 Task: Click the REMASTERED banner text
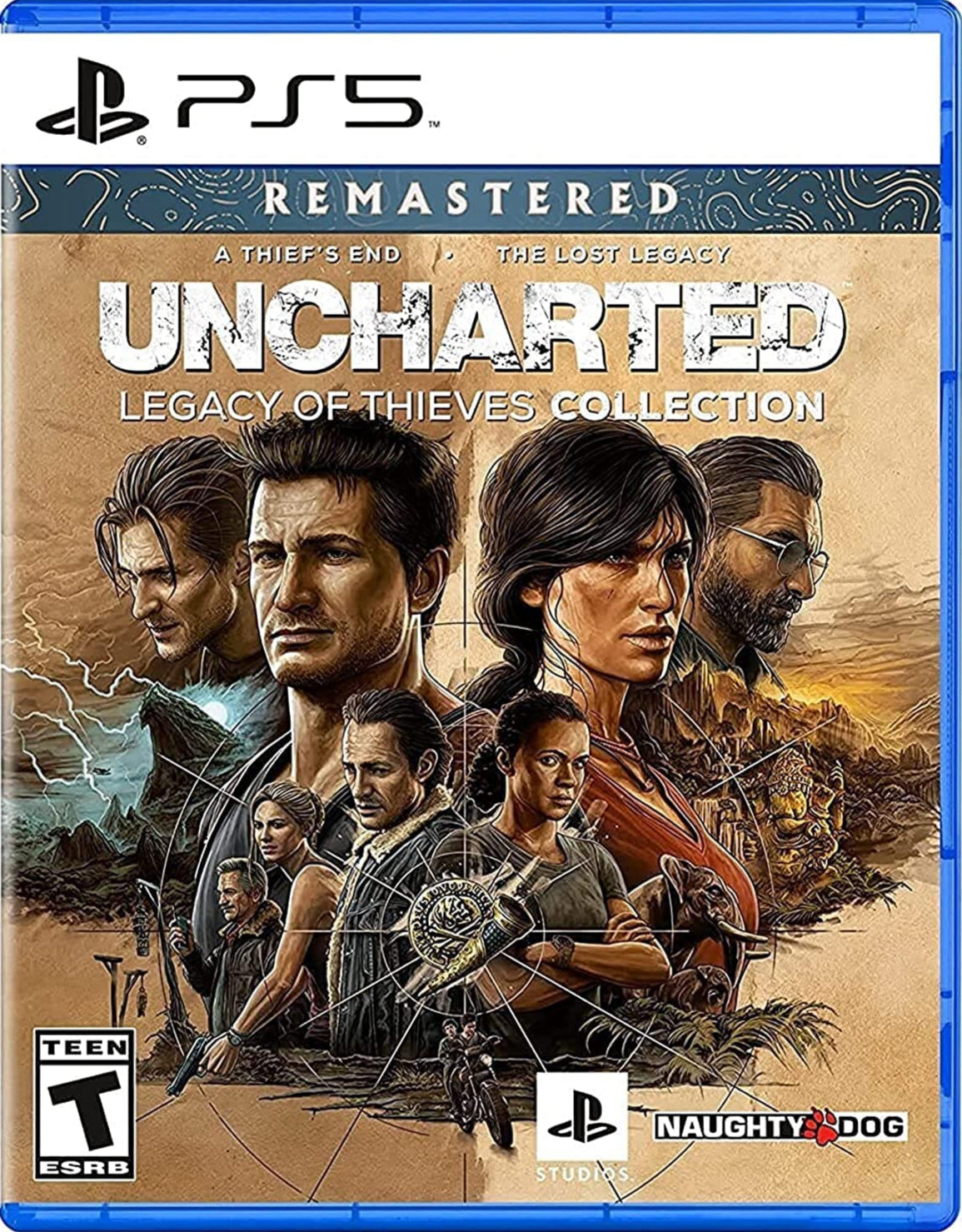471,198
